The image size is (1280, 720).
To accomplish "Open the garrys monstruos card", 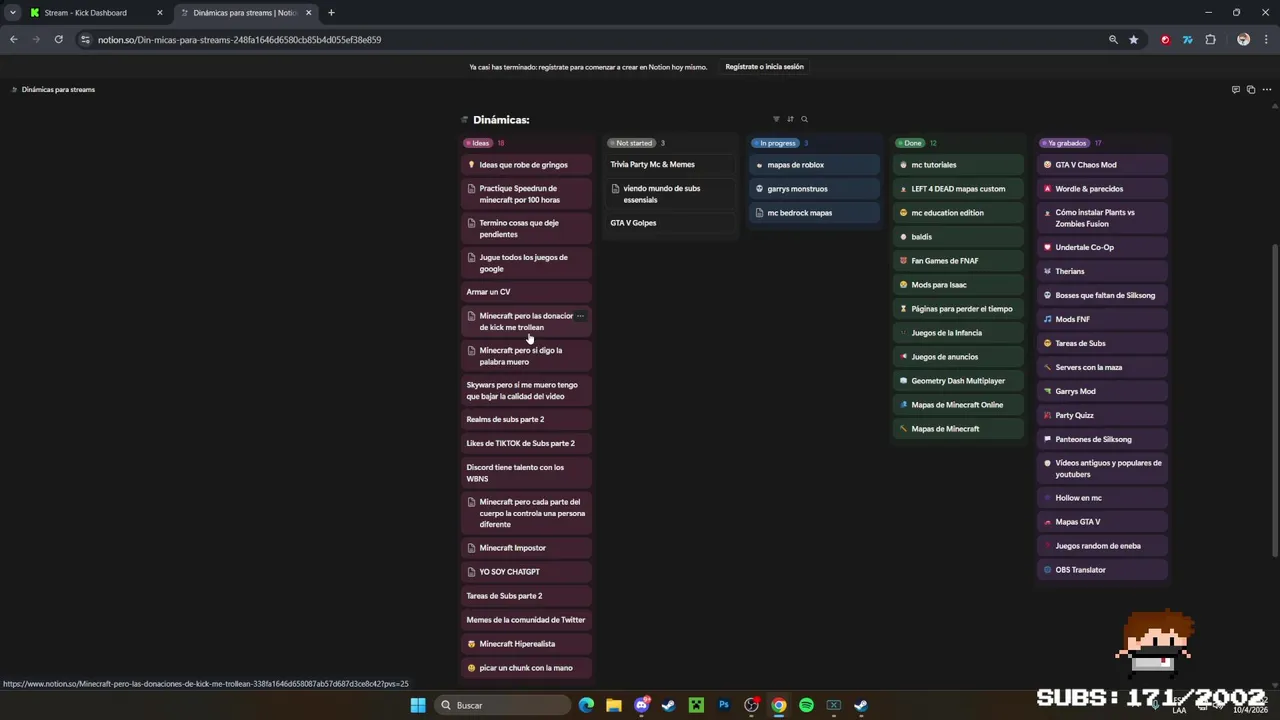I will (815, 189).
